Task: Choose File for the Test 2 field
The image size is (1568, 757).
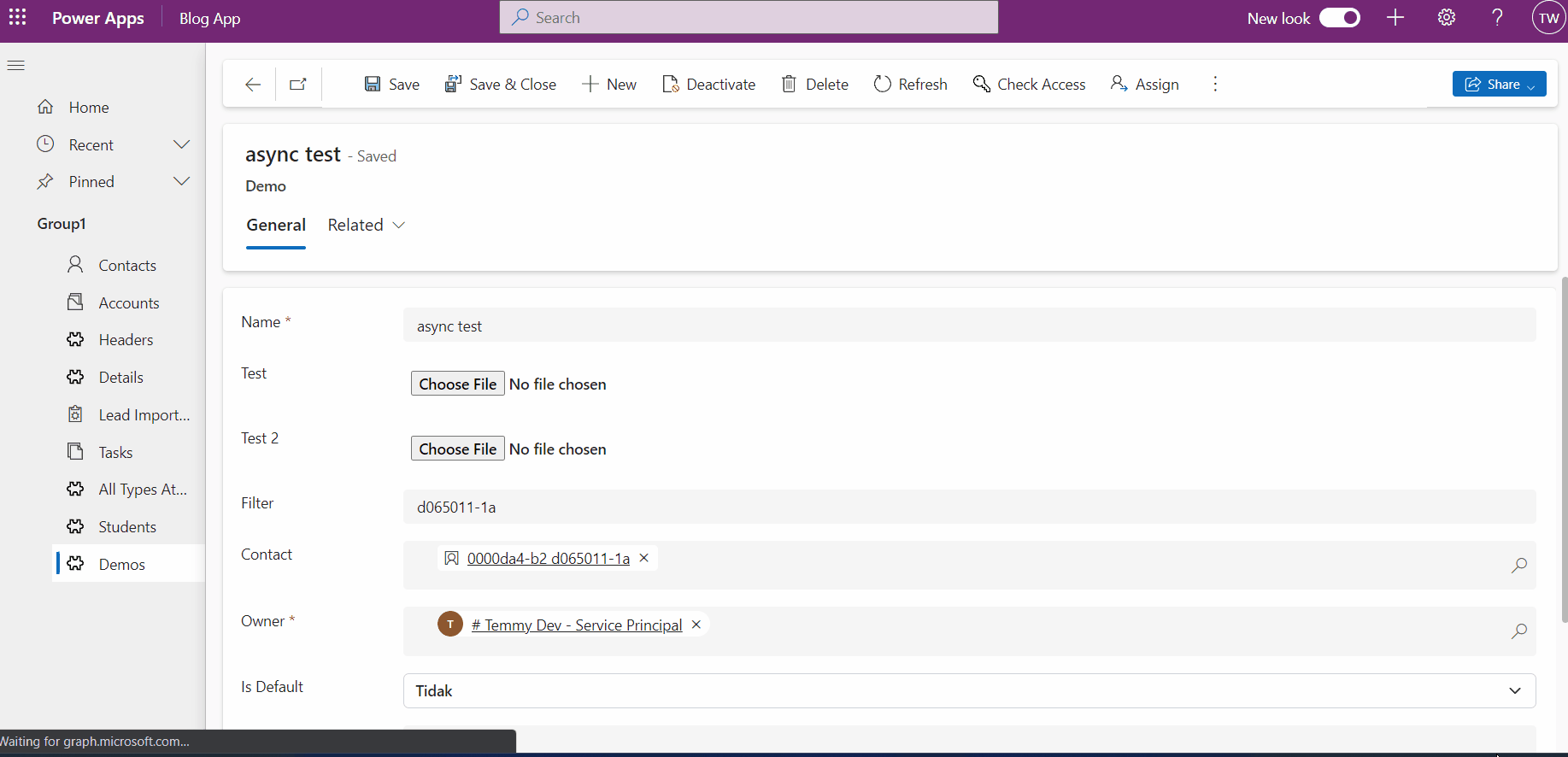Action: click(458, 449)
